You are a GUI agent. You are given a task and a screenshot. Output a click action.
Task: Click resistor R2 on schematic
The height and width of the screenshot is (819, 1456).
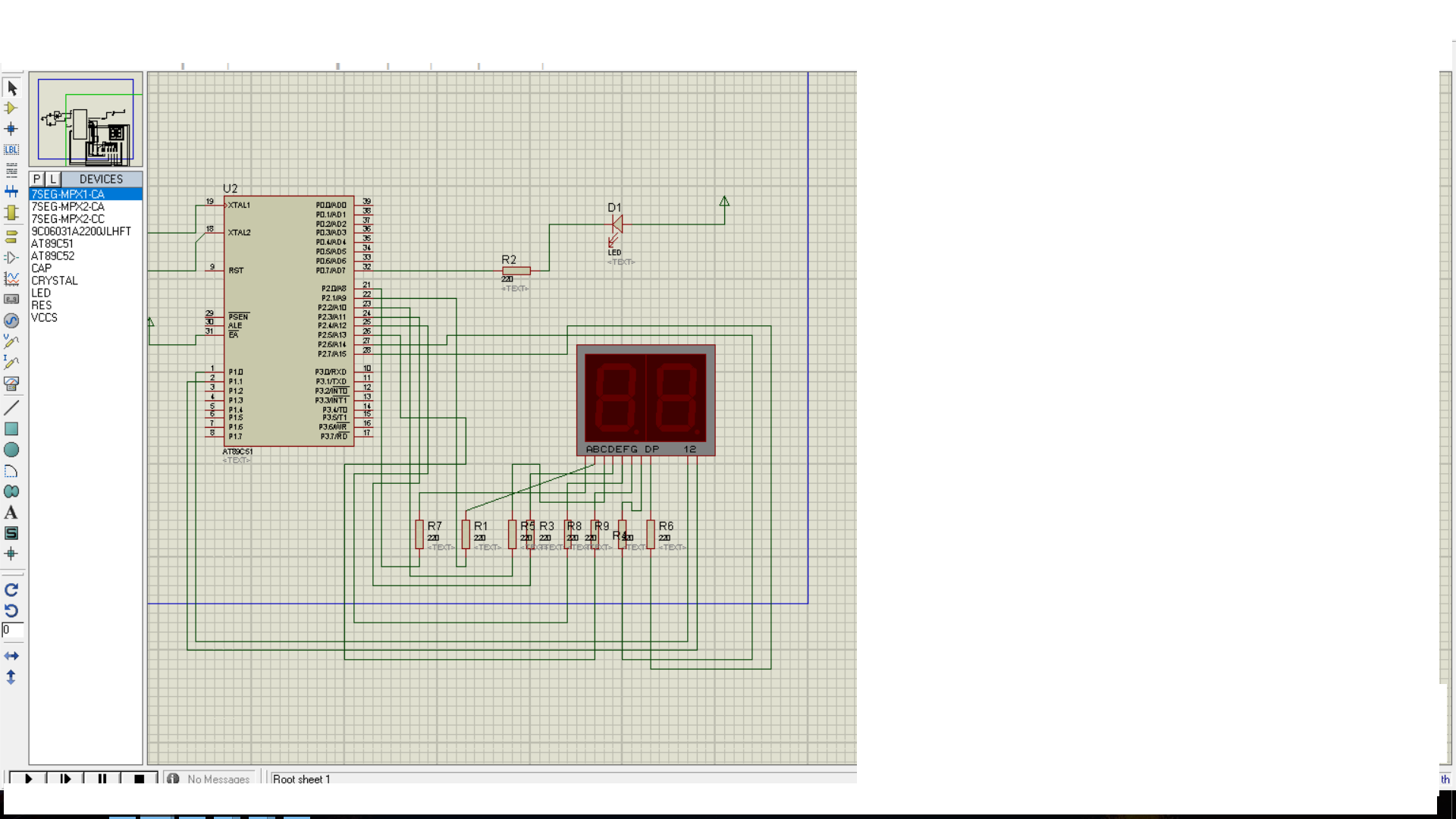pos(516,271)
